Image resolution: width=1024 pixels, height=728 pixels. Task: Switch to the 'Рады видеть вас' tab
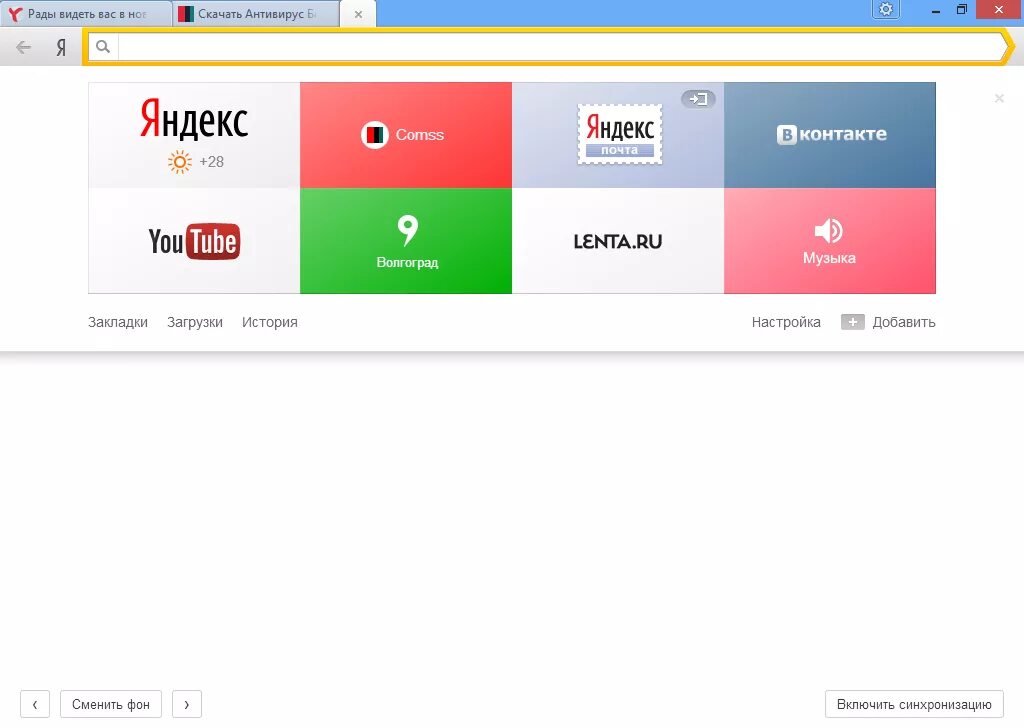[x=86, y=14]
